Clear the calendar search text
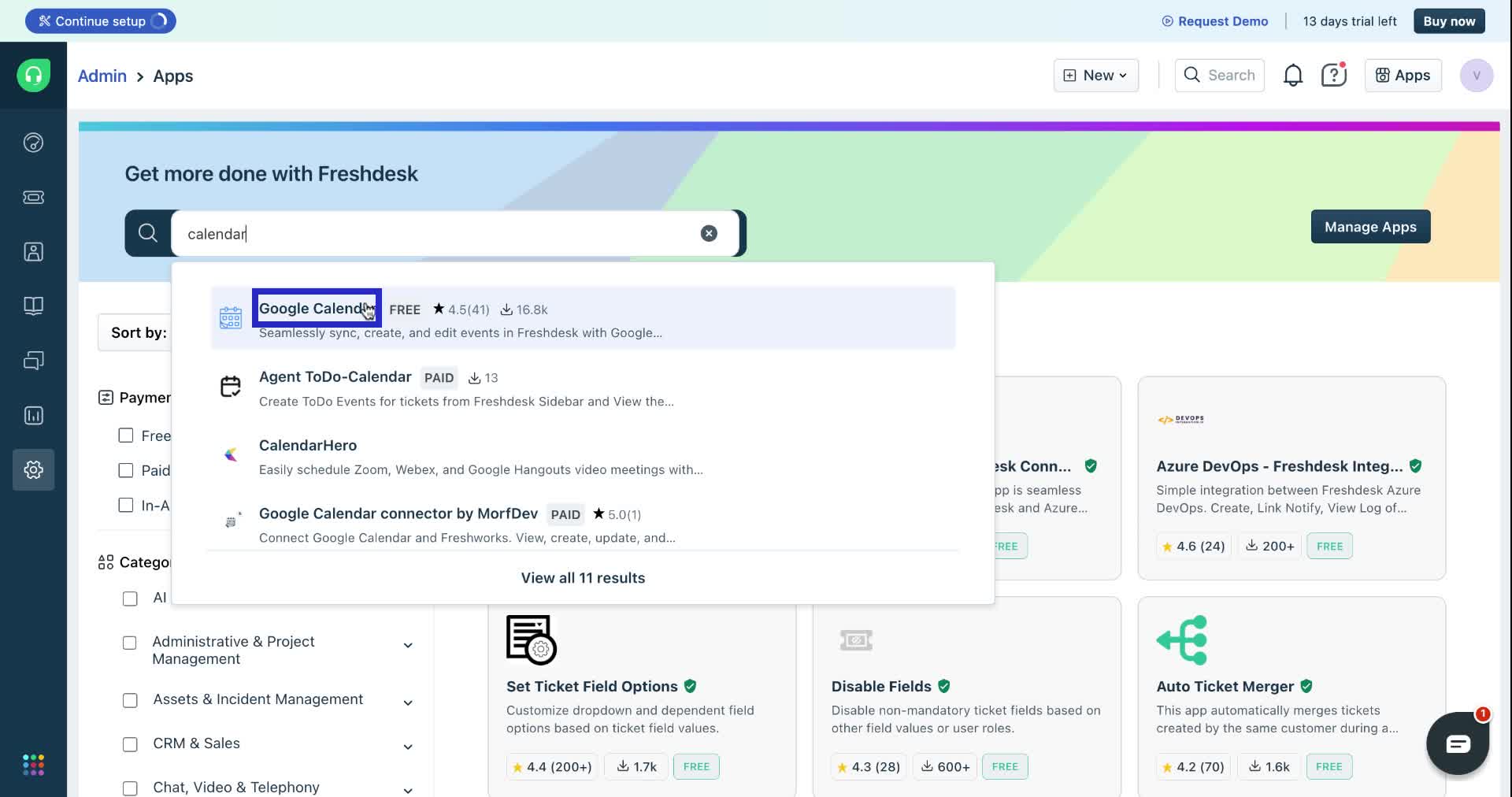 709,233
